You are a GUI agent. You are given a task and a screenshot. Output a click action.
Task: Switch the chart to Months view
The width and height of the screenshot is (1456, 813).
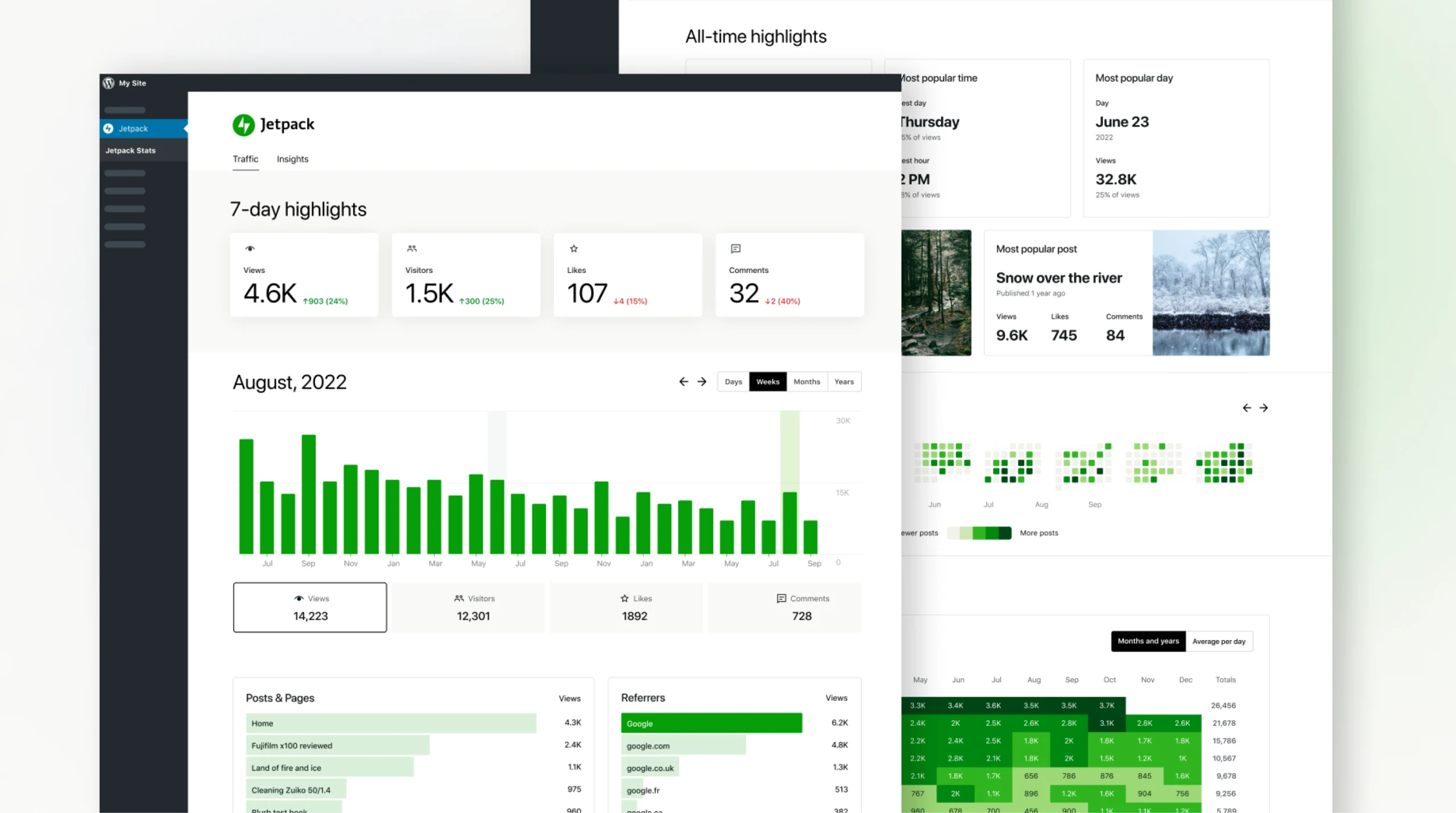(806, 382)
